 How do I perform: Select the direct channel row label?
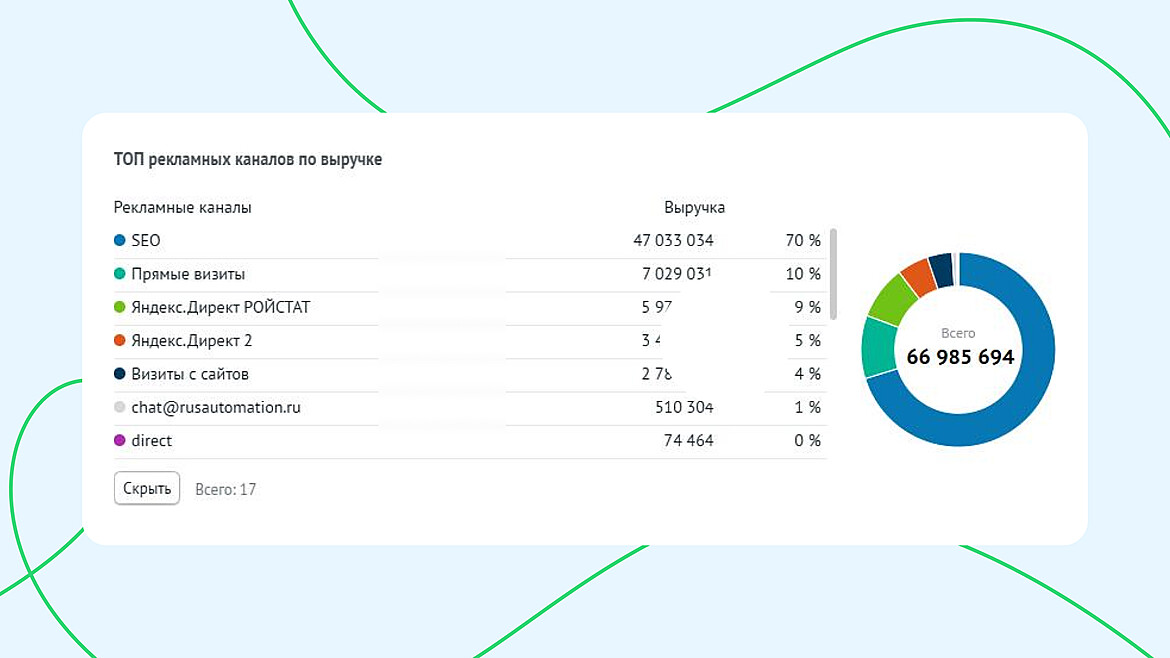click(151, 440)
